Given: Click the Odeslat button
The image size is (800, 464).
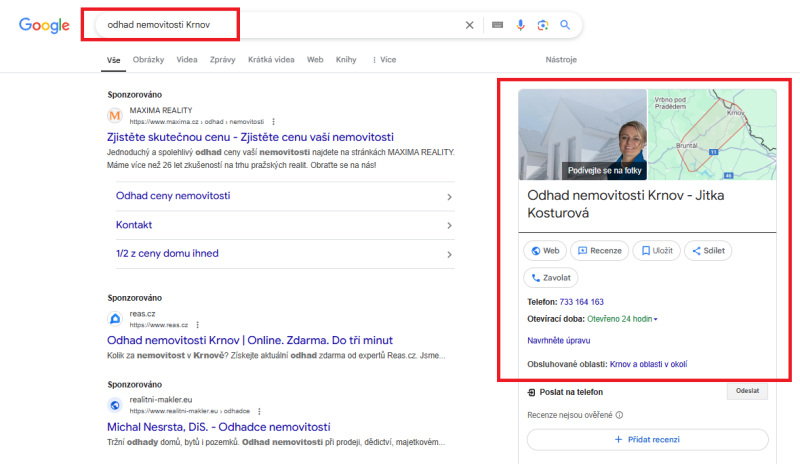Looking at the screenshot, I should coord(747,391).
